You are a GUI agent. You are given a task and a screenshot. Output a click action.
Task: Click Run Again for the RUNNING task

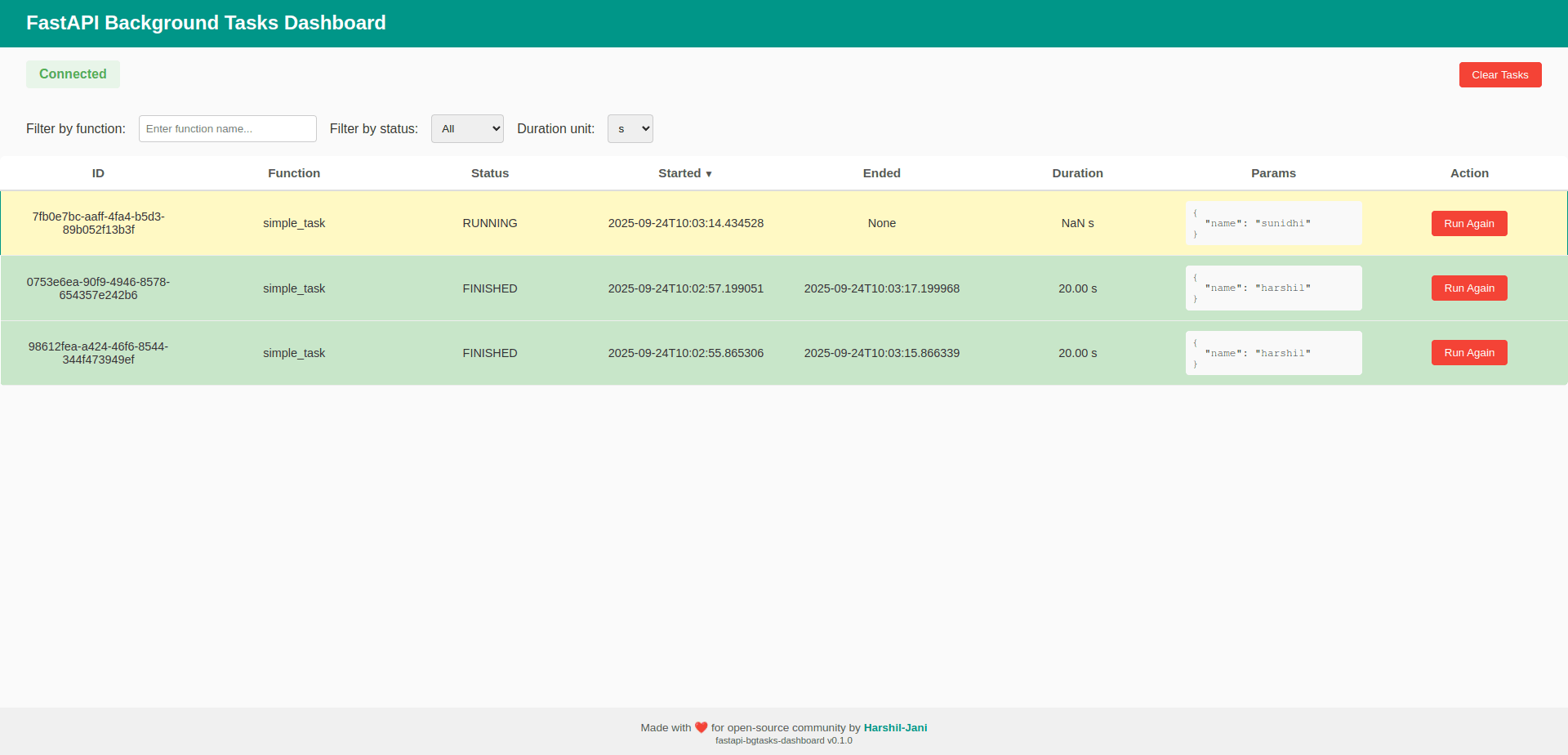tap(1468, 223)
